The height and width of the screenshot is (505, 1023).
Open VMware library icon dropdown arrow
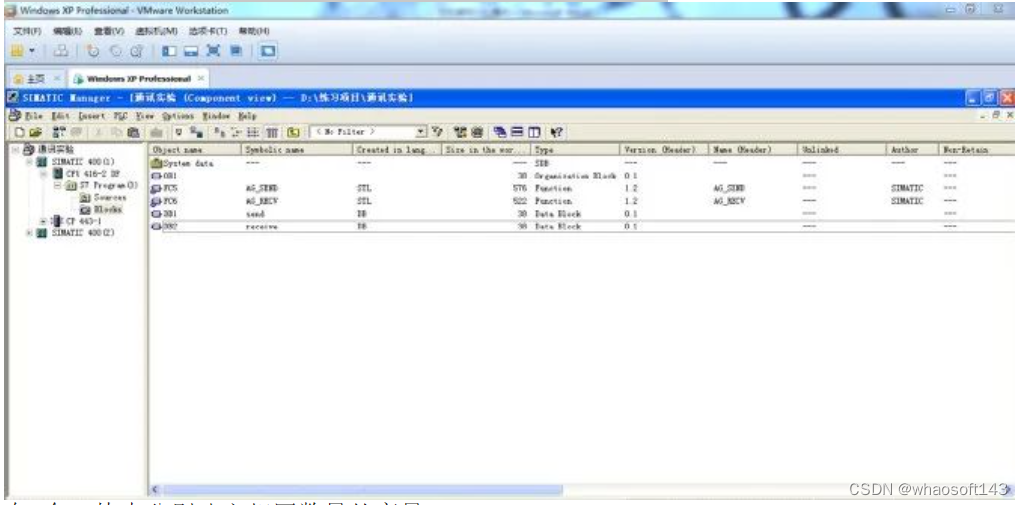(x=31, y=52)
